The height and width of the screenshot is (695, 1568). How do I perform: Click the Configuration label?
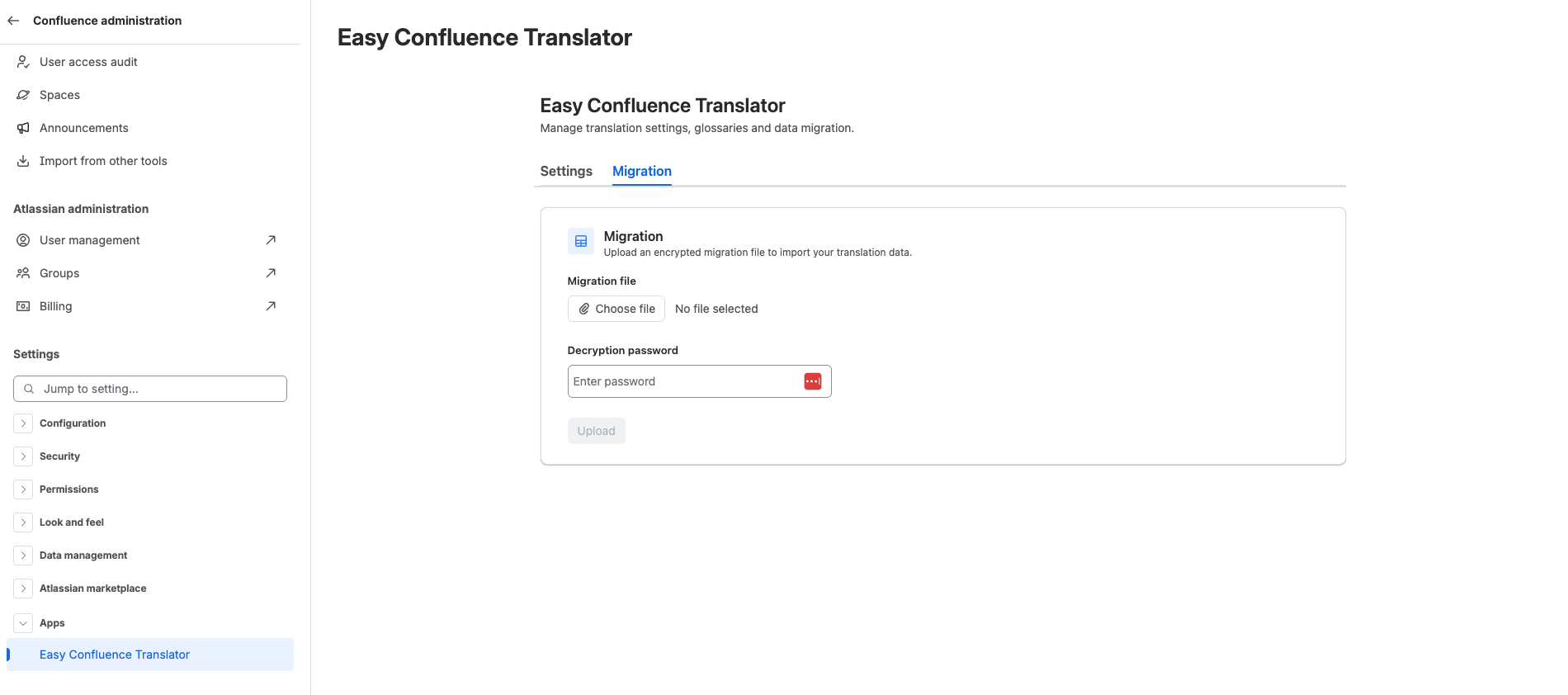73,423
